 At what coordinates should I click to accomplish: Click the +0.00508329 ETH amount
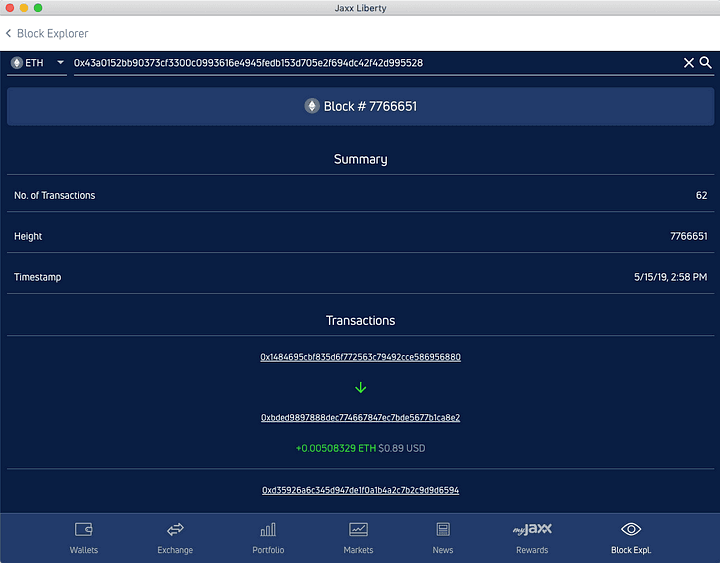pos(336,448)
